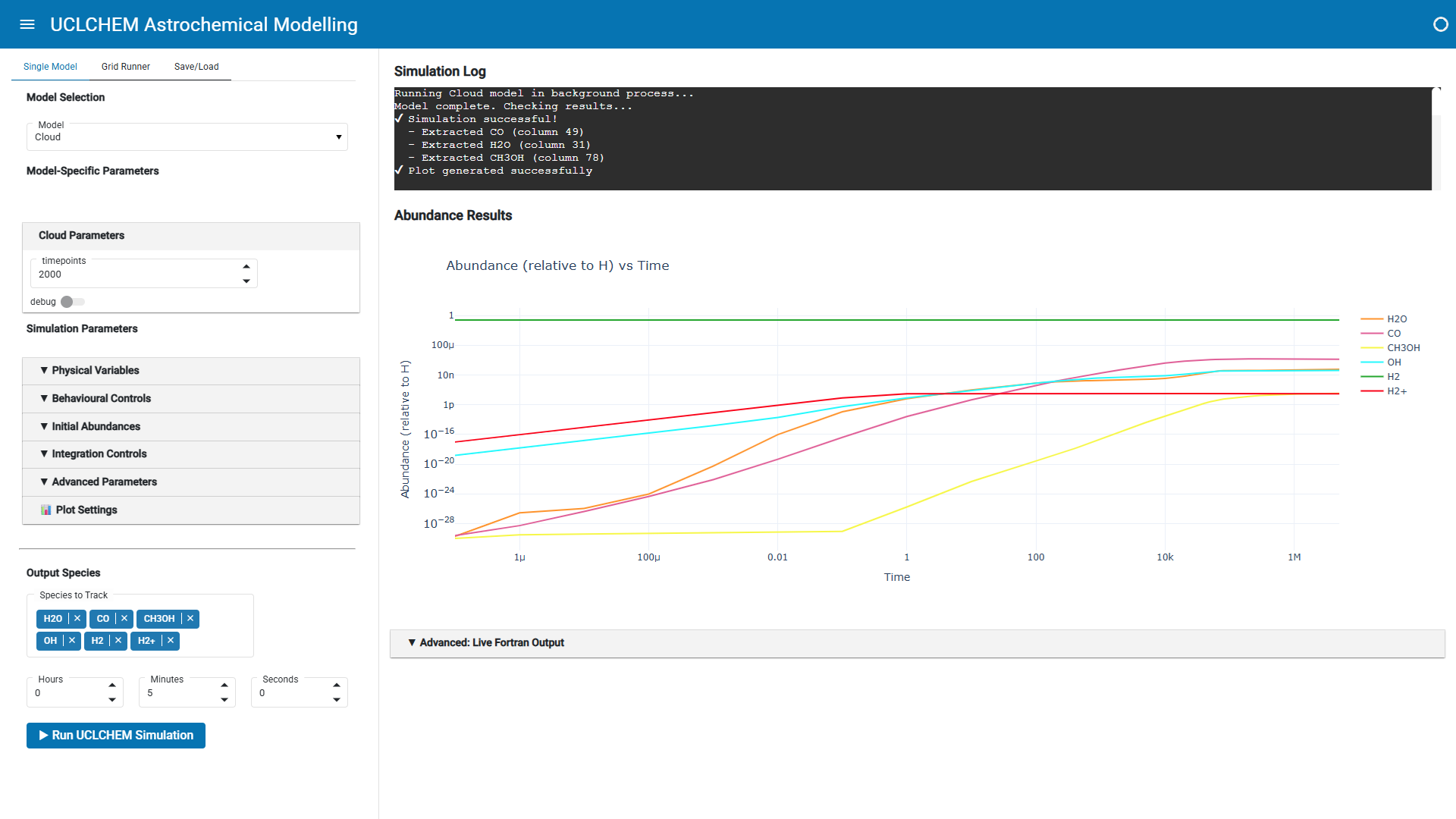Viewport: 1456px width, 819px height.
Task: Expand Initial Abundances section
Action: 191,427
